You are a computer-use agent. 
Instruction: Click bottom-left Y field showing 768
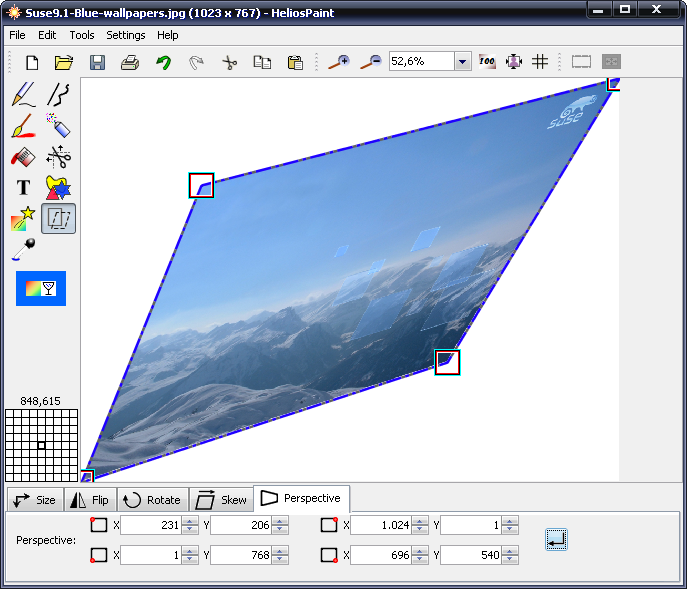241,555
